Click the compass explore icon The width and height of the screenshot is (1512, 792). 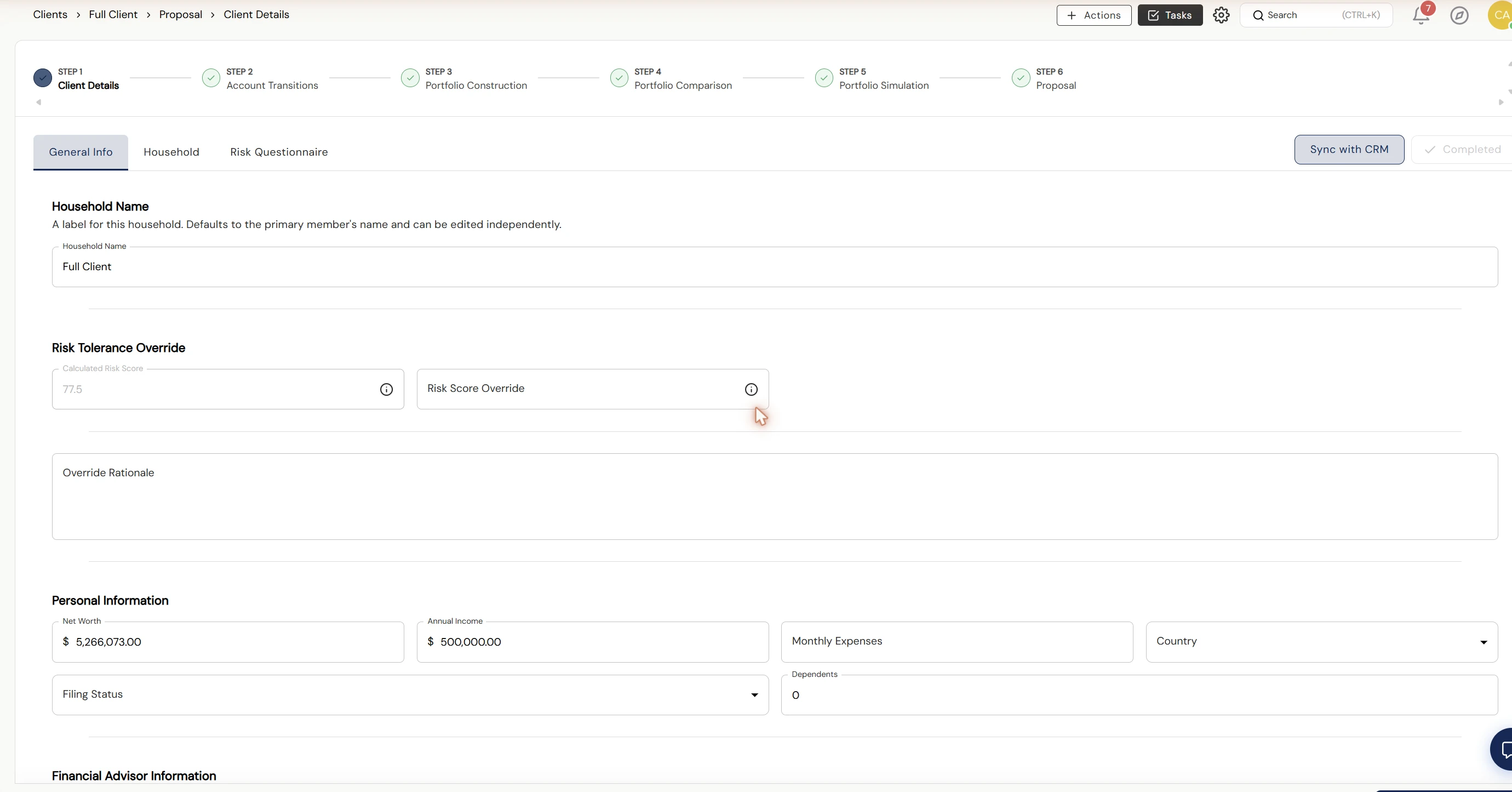pos(1459,15)
